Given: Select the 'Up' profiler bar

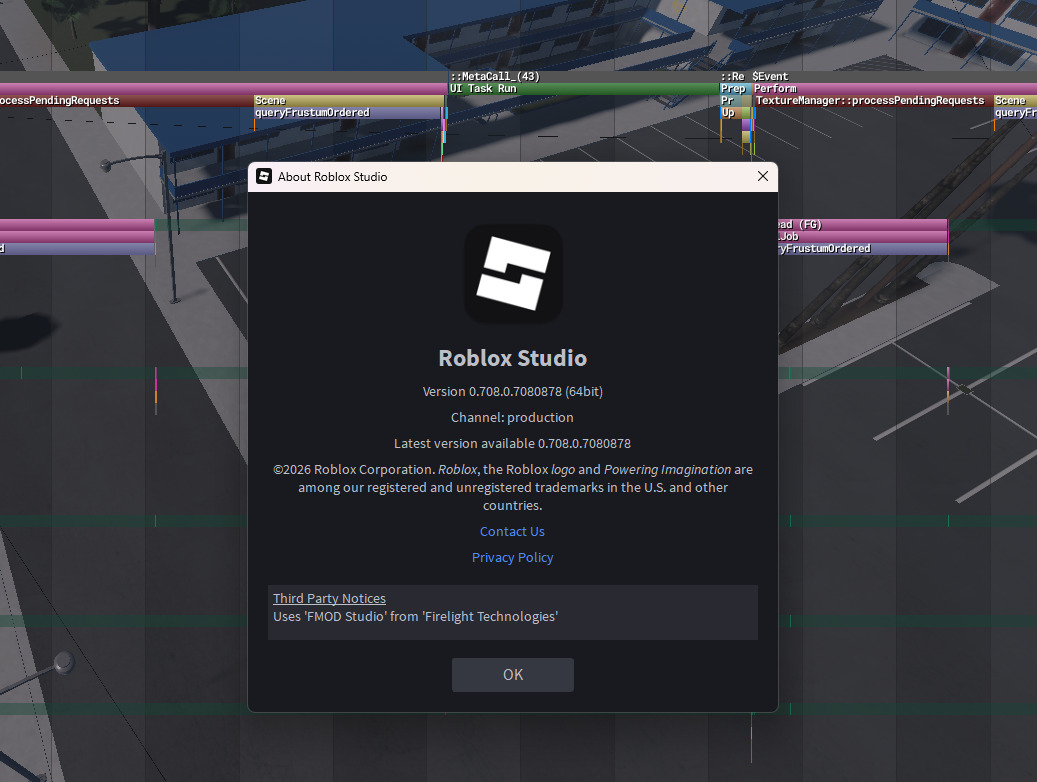Looking at the screenshot, I should 731,112.
